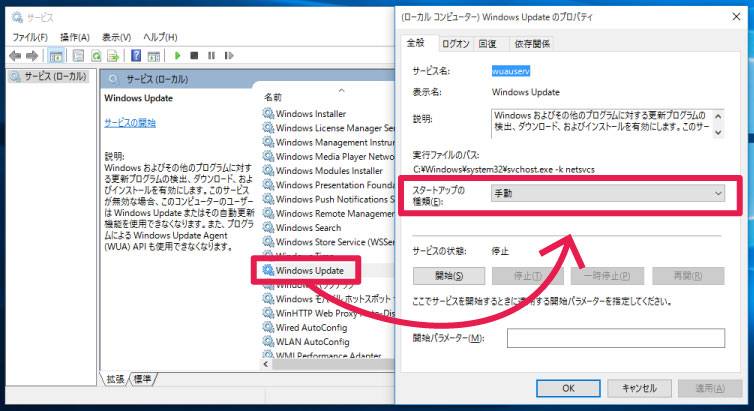
Task: Select Windows Remote Management row
Action: point(328,213)
